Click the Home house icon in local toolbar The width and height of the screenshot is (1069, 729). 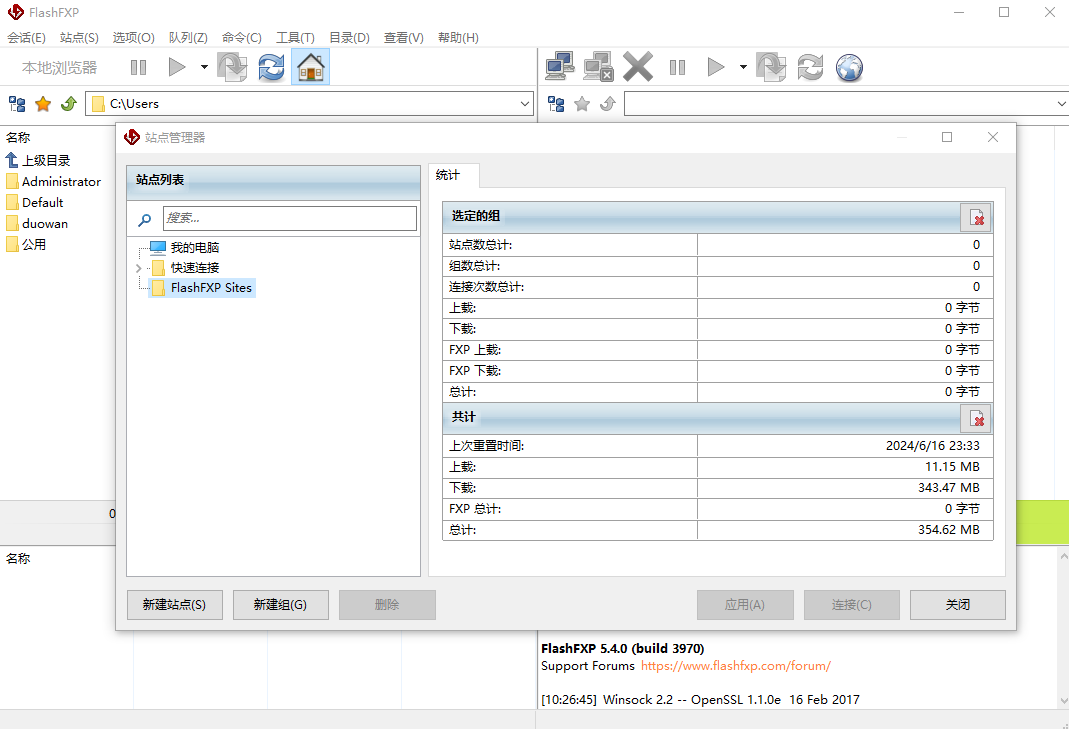pos(310,67)
